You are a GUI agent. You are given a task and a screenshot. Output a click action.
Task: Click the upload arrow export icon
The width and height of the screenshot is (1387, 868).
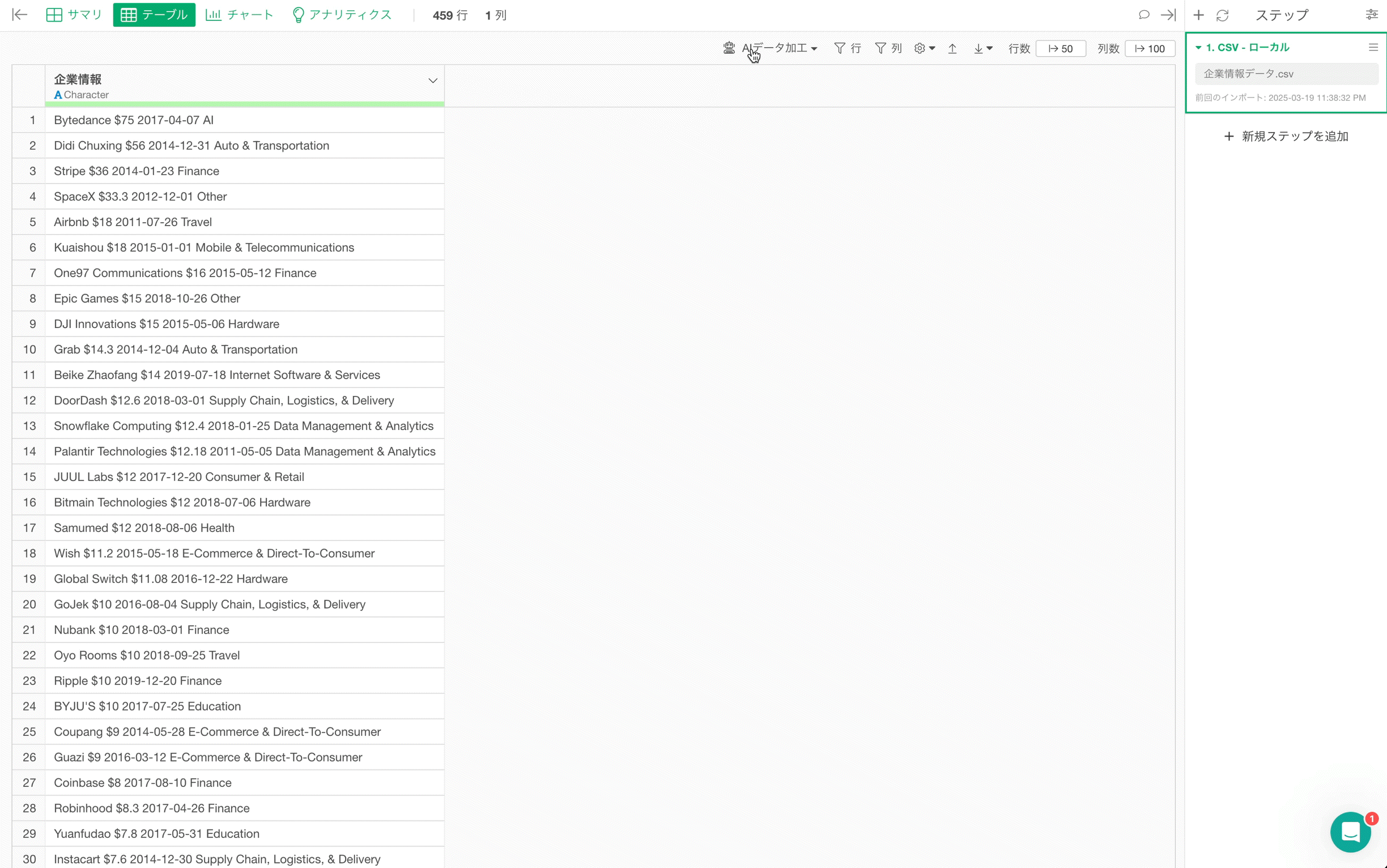952,49
